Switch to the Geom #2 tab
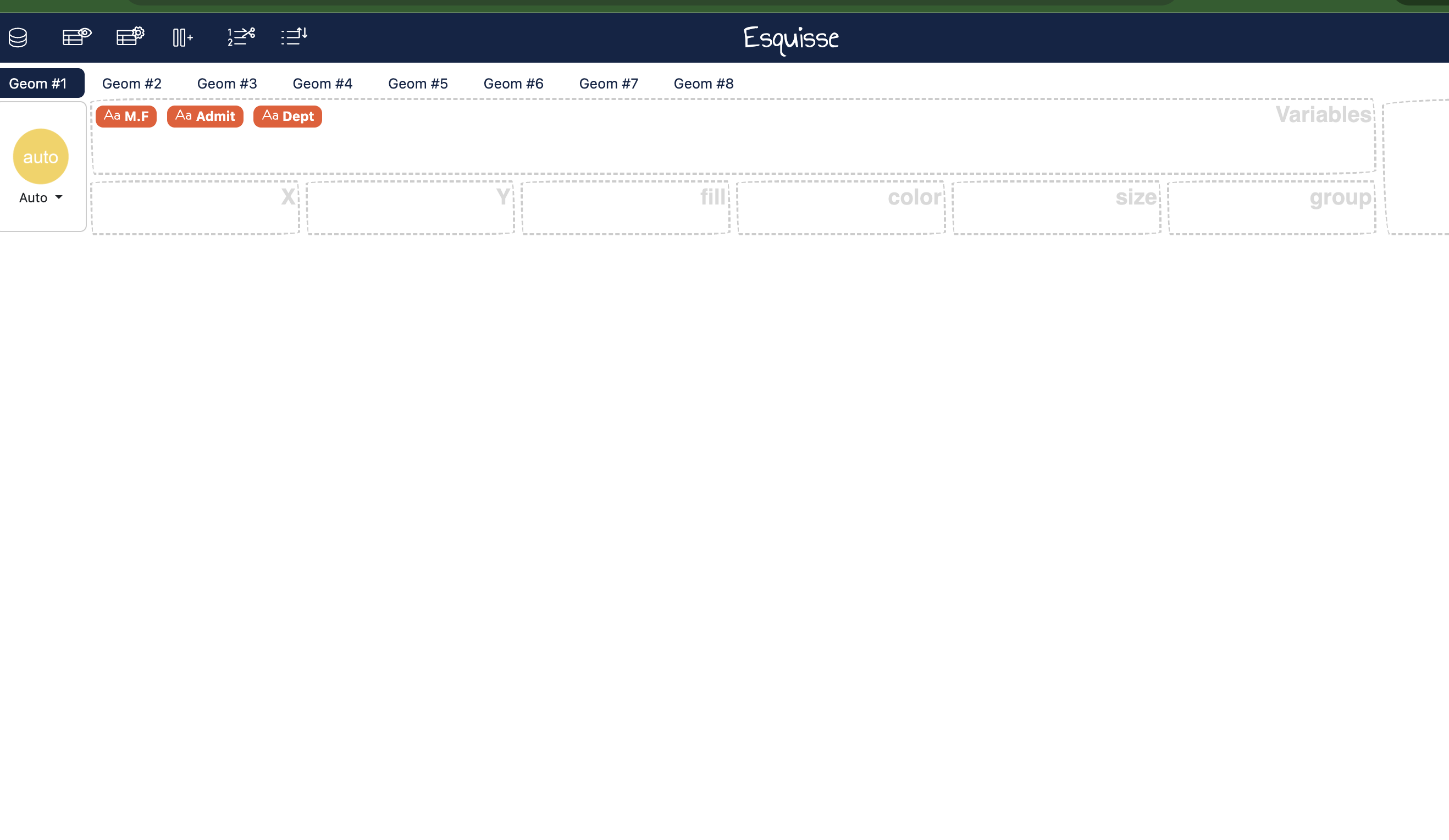1449x840 pixels. (x=132, y=84)
